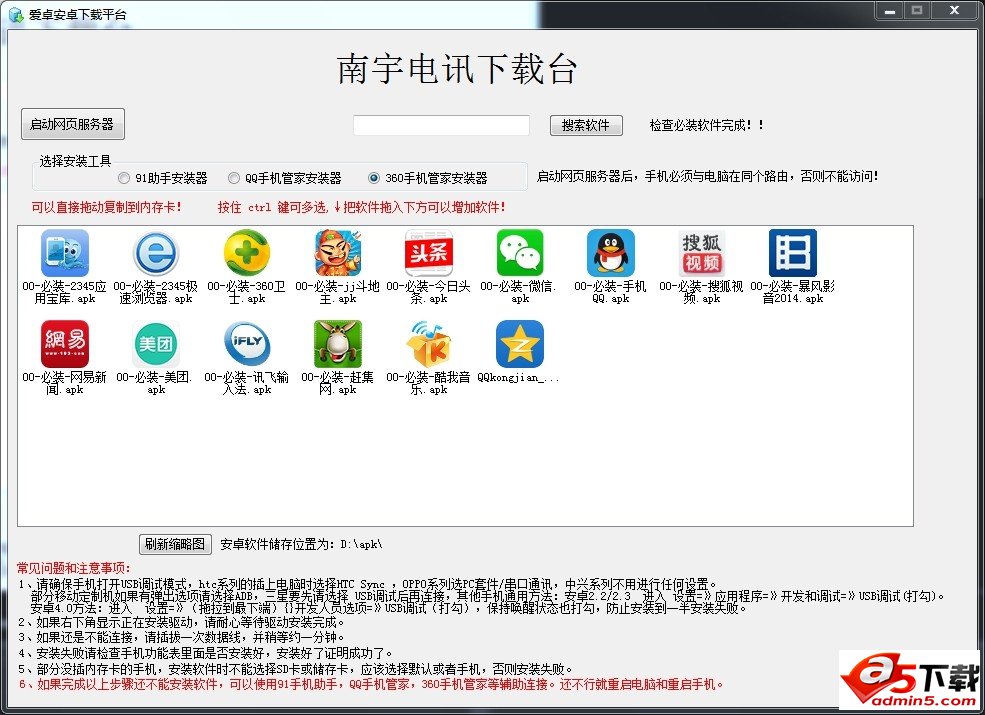Click the 网易新闻 apk icon
Screen dimensions: 985x715
tap(65, 344)
